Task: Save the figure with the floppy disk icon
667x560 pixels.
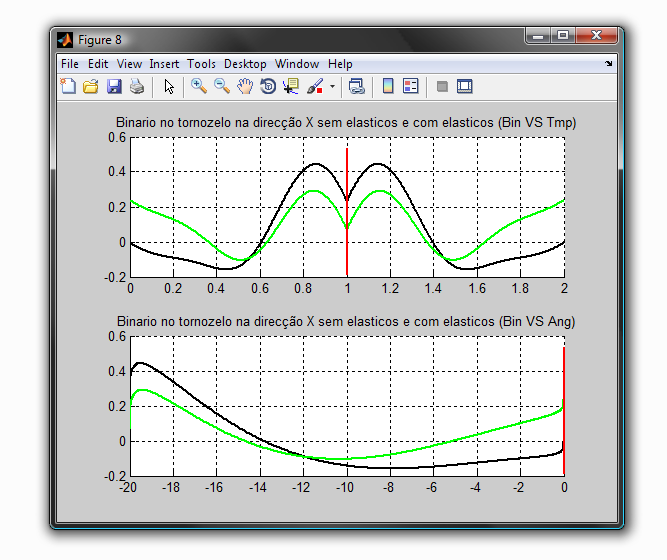Action: click(114, 87)
